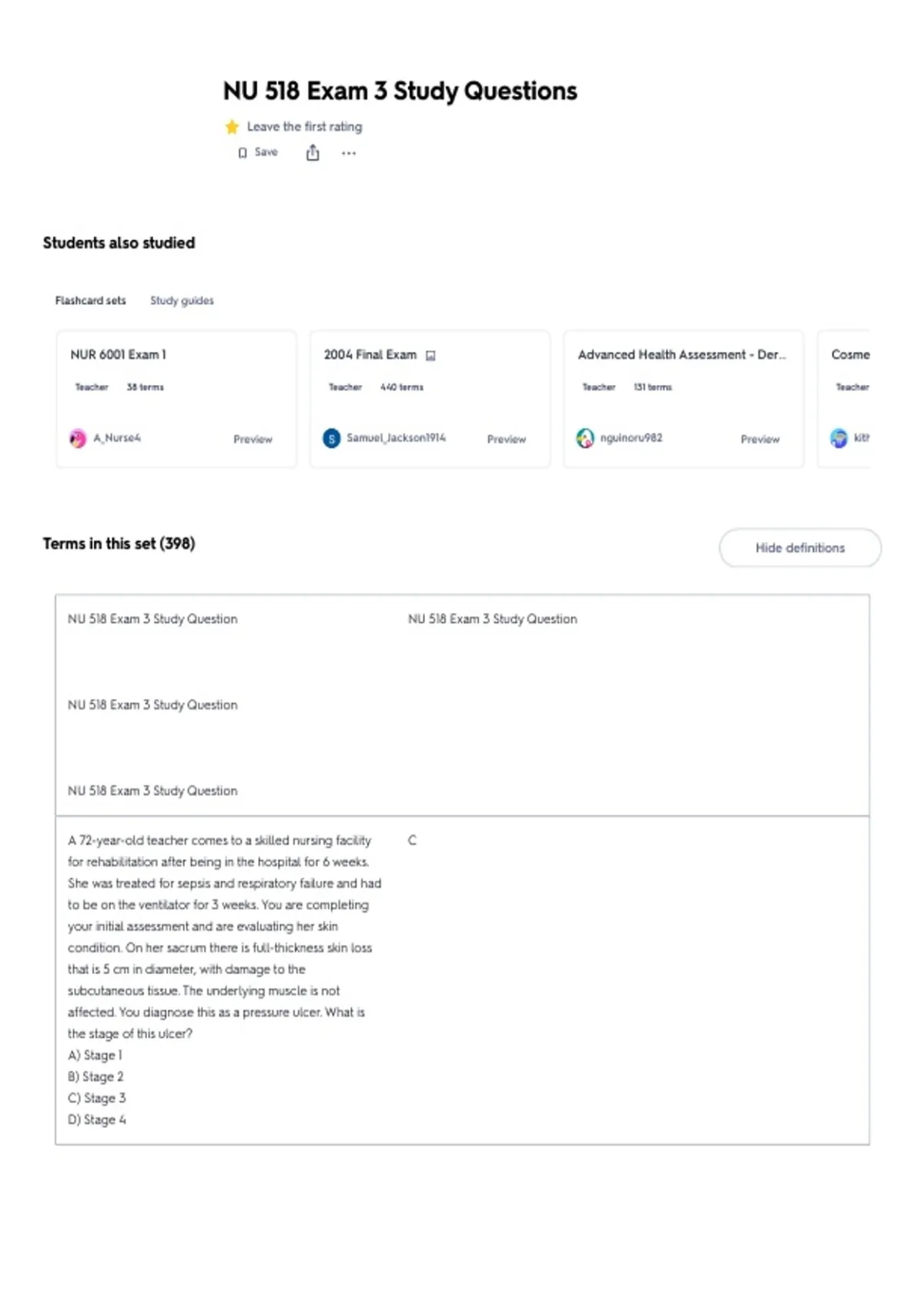Click the nguinoru982 avatar icon
This screenshot has height=1309, width=924.
[585, 438]
